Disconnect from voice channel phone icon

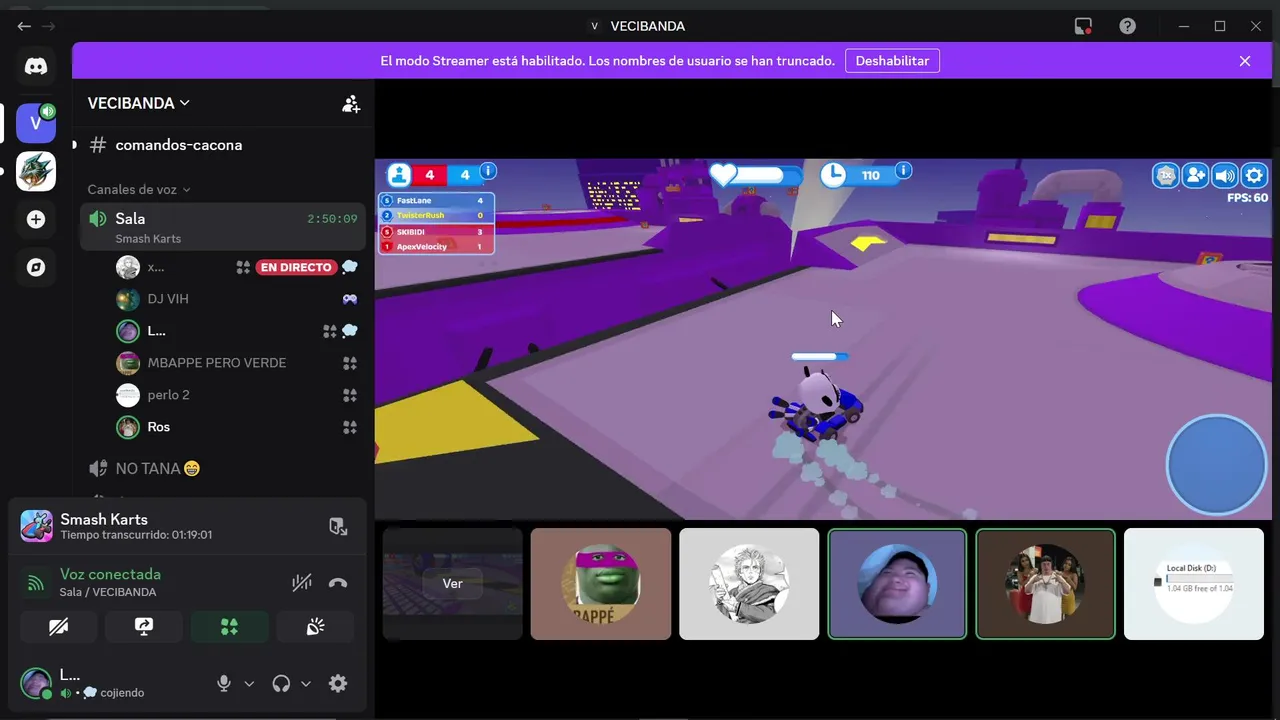338,583
